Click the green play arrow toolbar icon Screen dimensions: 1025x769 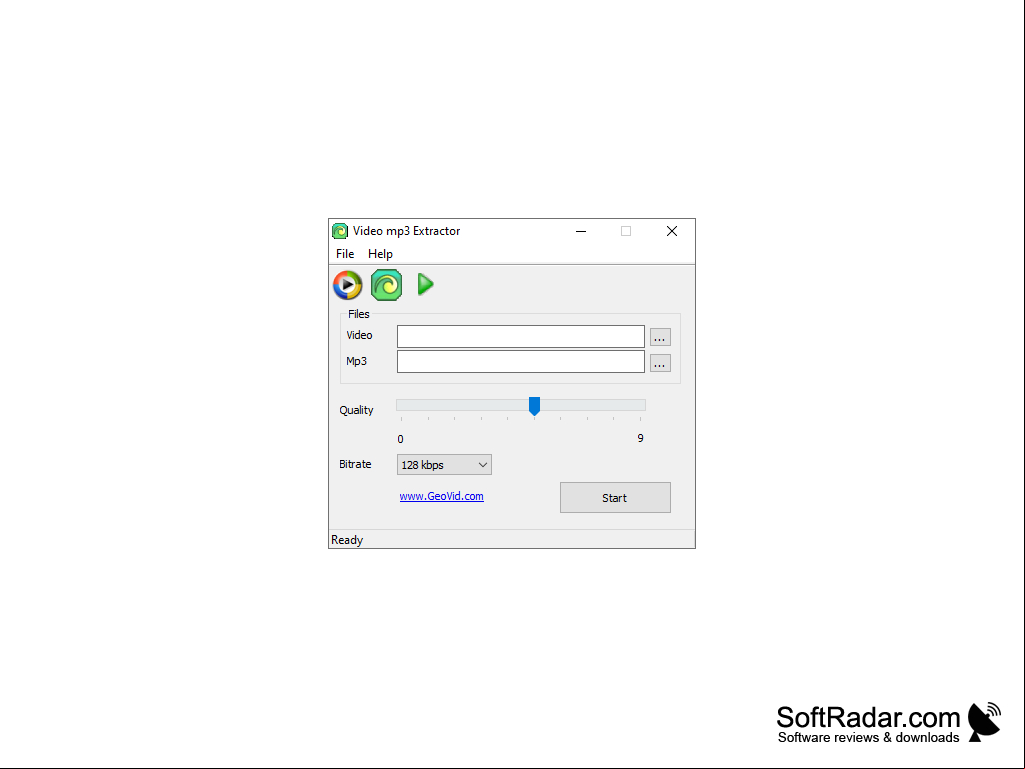pos(425,284)
